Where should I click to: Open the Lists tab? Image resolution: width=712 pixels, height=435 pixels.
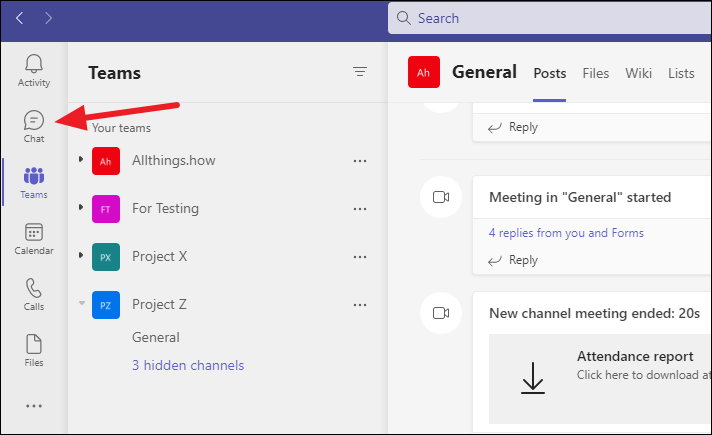pyautogui.click(x=681, y=73)
